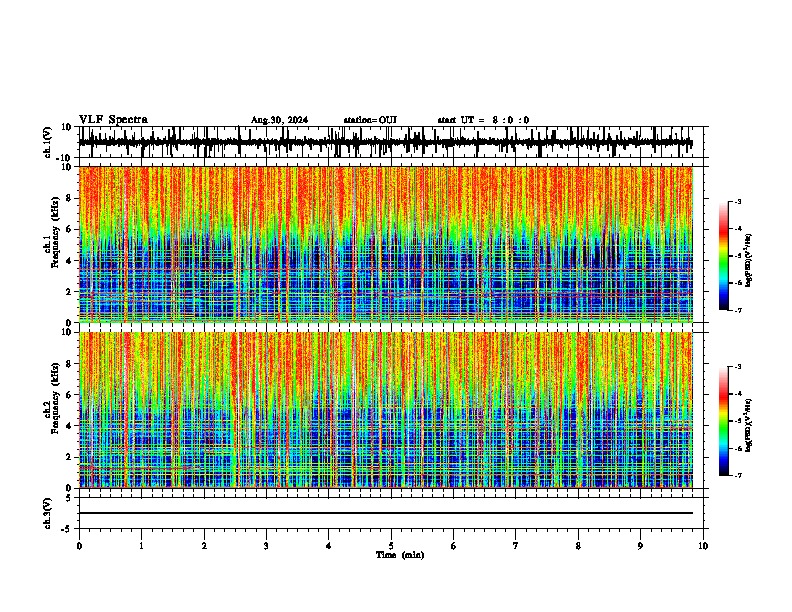Click the "Time (min)" x-axis label
Image resolution: width=792 pixels, height=612 pixels.
click(400, 555)
